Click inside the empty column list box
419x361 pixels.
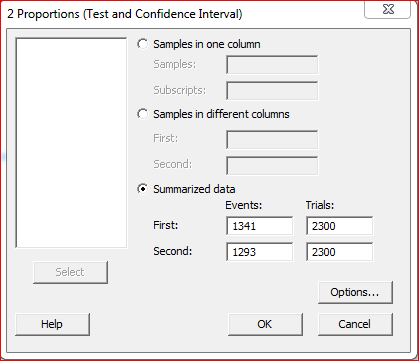click(x=71, y=143)
